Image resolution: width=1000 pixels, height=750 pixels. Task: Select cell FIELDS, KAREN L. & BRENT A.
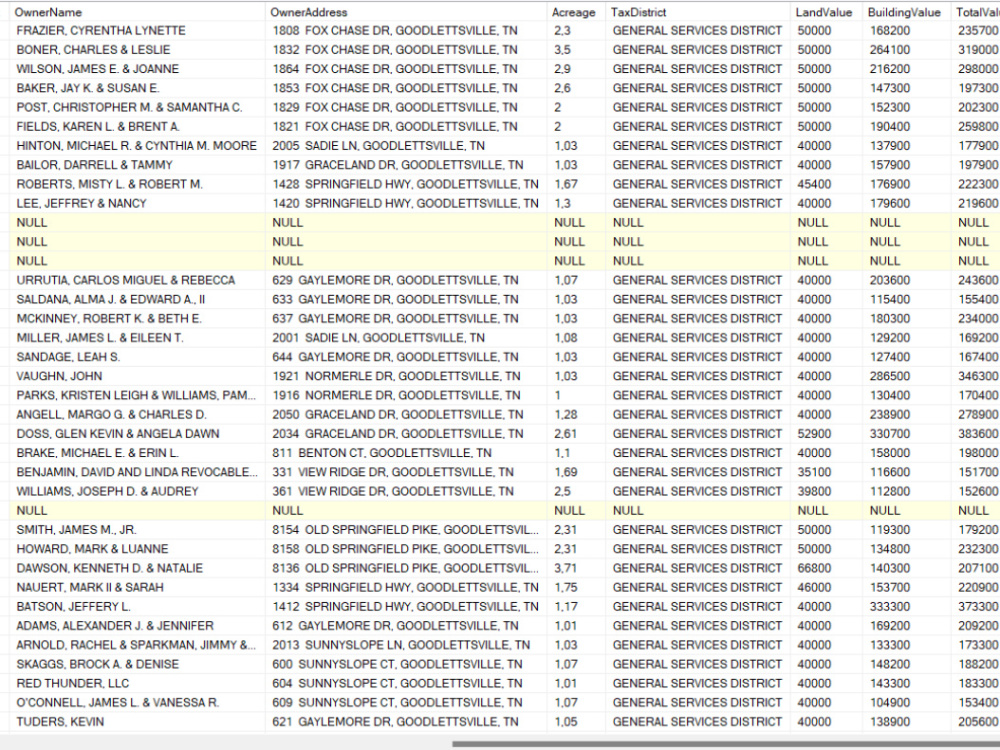point(137,126)
